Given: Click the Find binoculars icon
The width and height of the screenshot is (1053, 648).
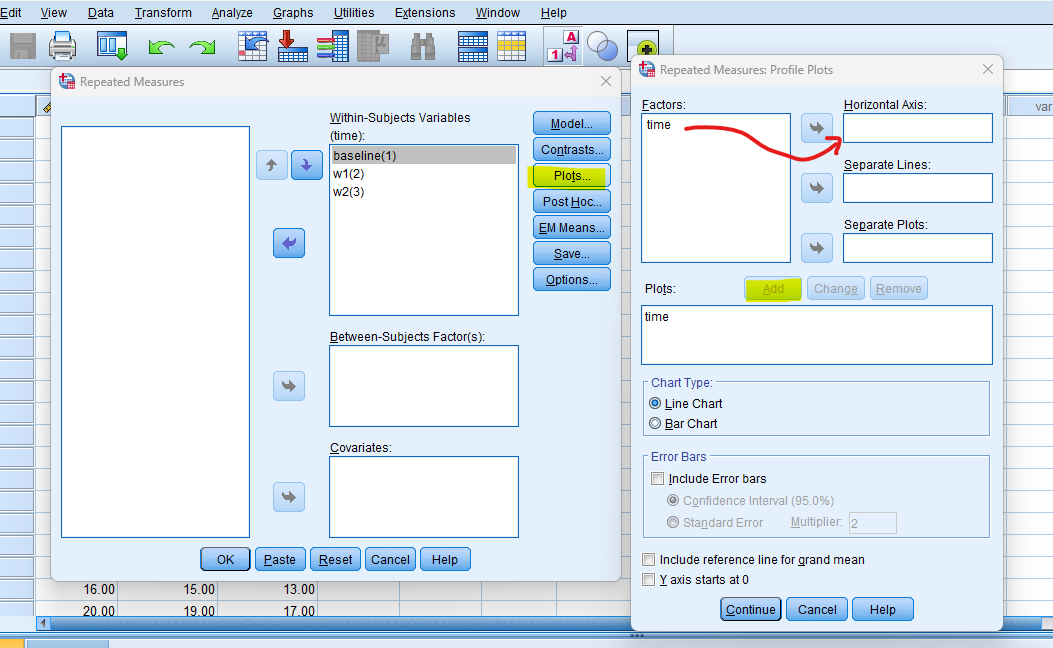Looking at the screenshot, I should pos(423,46).
